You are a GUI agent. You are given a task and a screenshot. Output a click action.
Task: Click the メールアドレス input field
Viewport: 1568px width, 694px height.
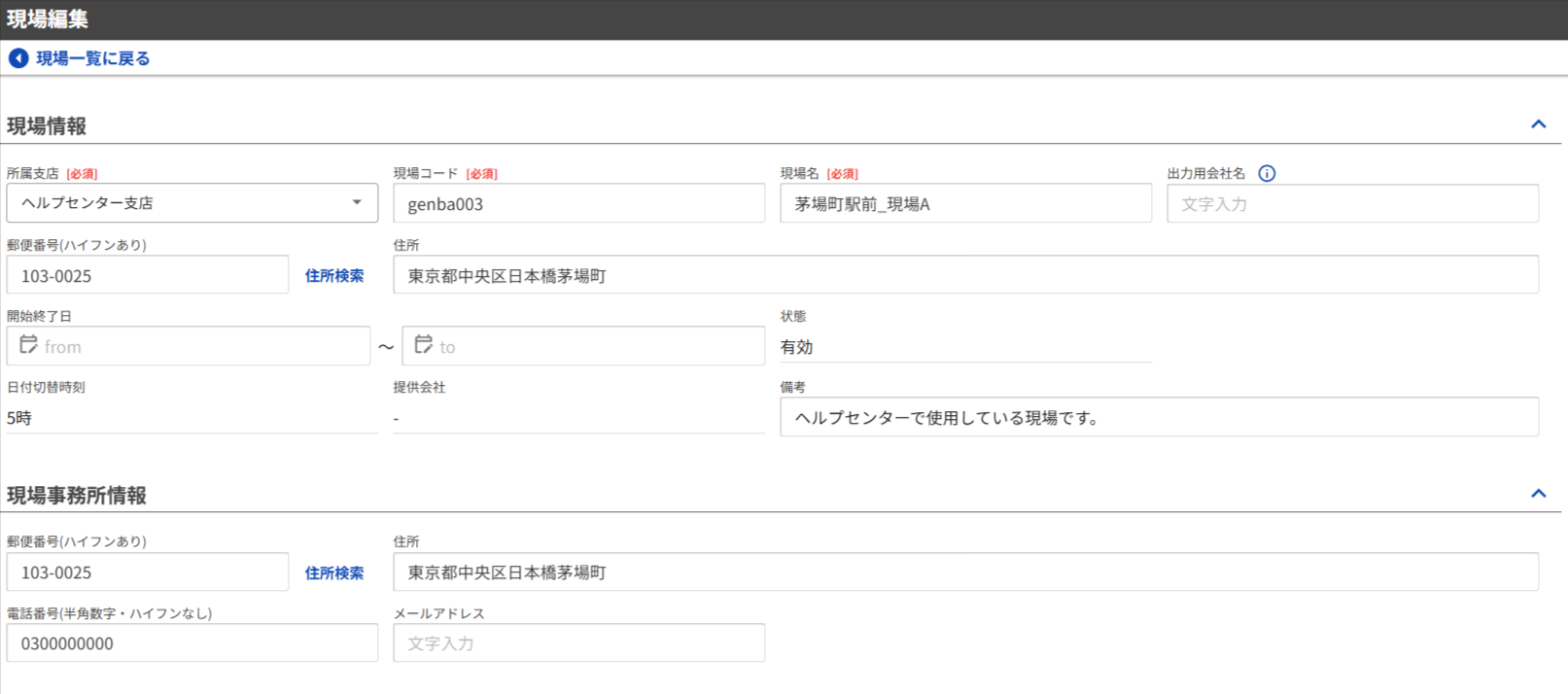(x=578, y=643)
